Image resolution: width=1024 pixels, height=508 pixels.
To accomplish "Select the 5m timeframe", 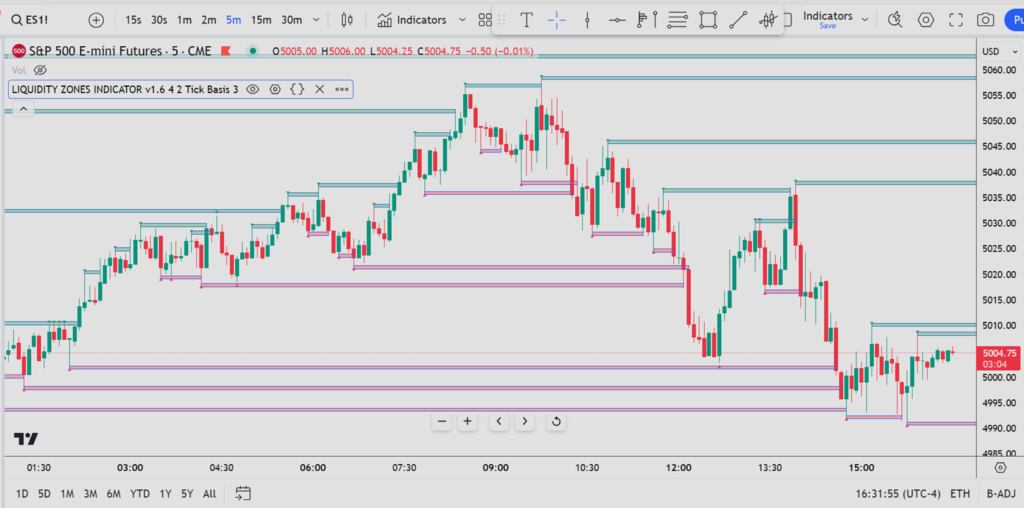I will 234,20.
